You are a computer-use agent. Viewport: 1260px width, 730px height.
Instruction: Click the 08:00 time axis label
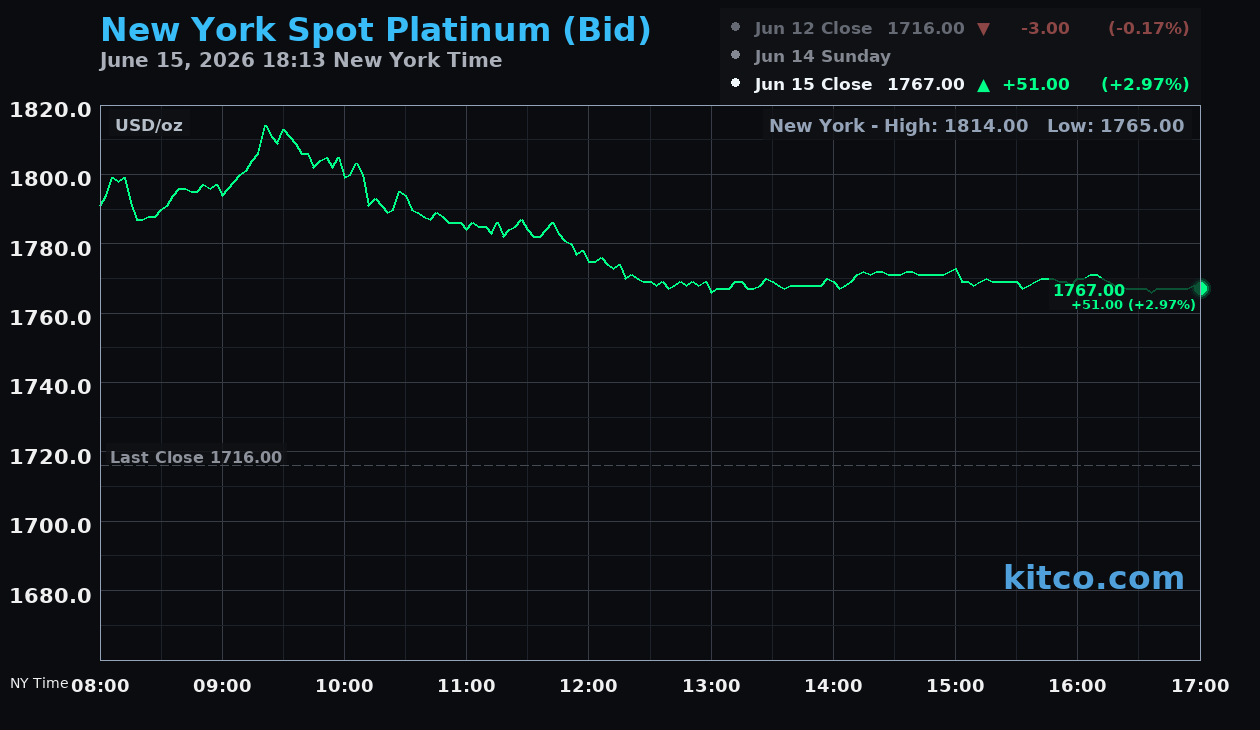100,686
